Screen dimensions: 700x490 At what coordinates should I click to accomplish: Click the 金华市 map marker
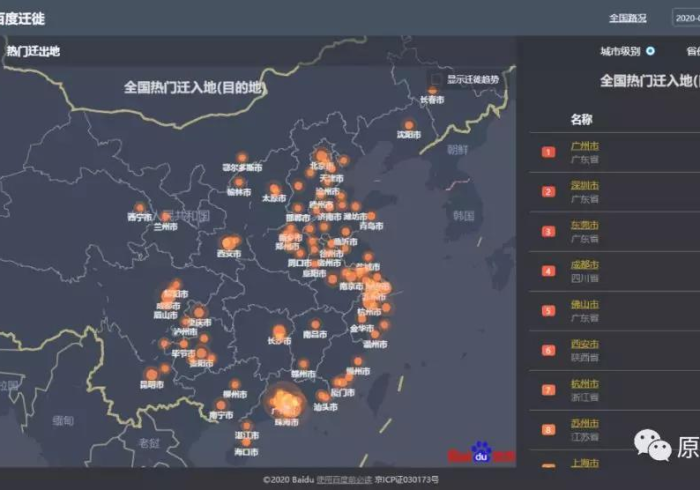coord(362,319)
